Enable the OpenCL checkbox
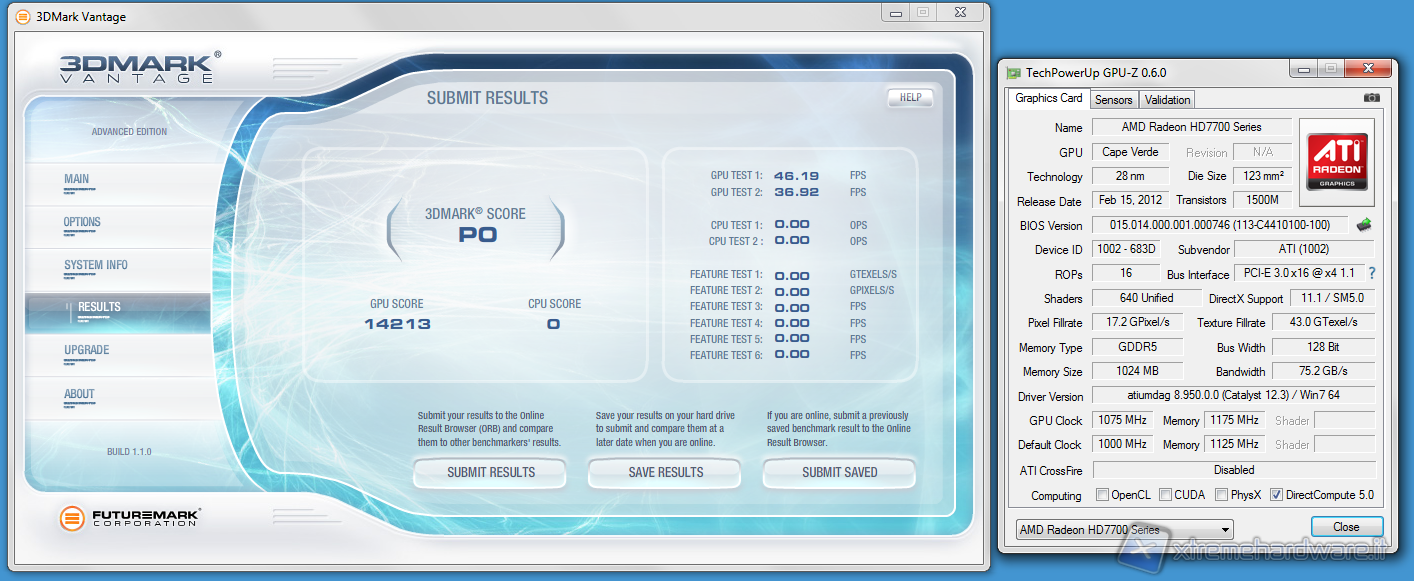1414x581 pixels. (1102, 495)
